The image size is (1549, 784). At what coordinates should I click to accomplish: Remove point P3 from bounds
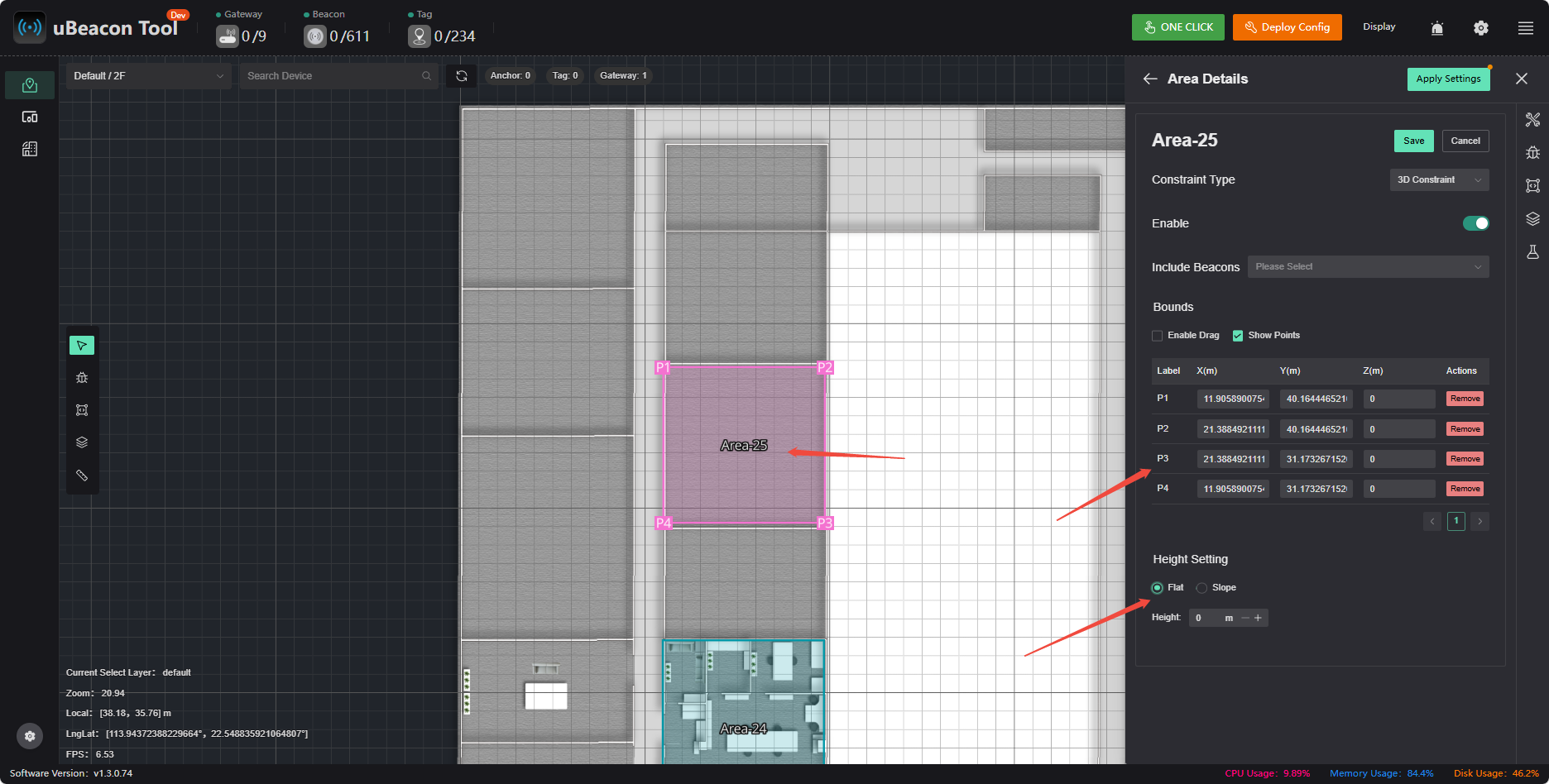coord(1465,459)
